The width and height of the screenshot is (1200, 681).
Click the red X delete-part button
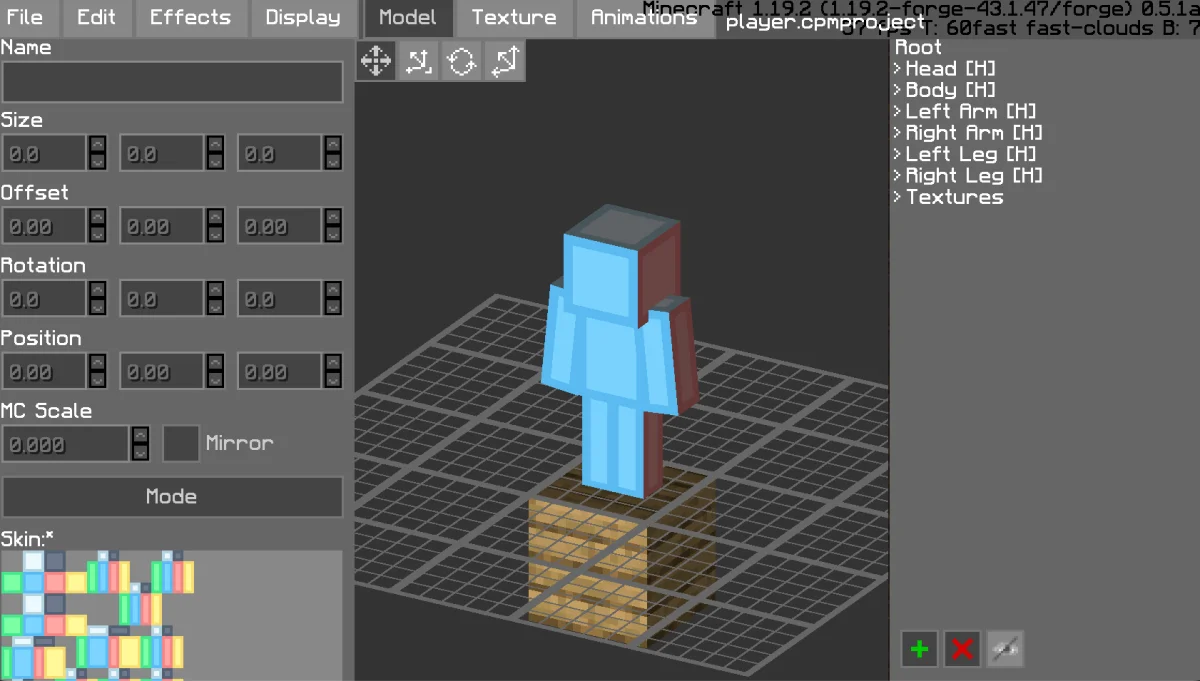click(x=963, y=649)
